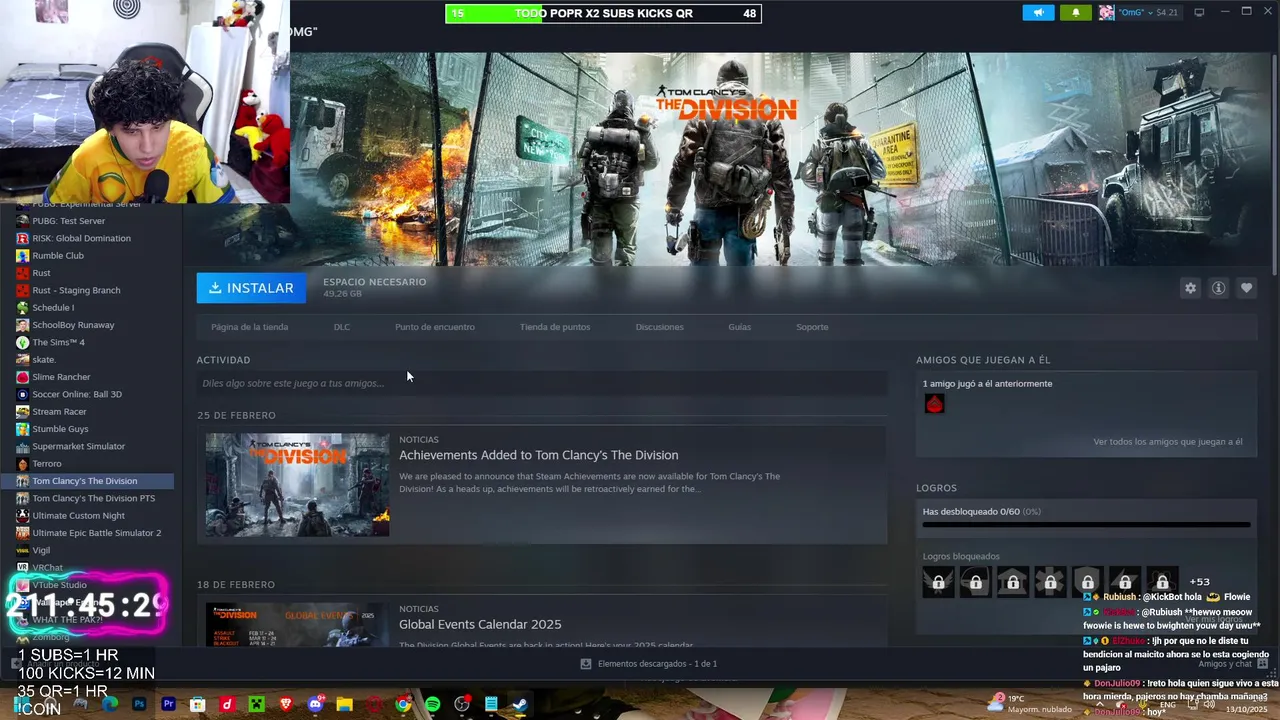1280x720 pixels.
Task: Click the friend's red avatar icon
Action: 934,404
